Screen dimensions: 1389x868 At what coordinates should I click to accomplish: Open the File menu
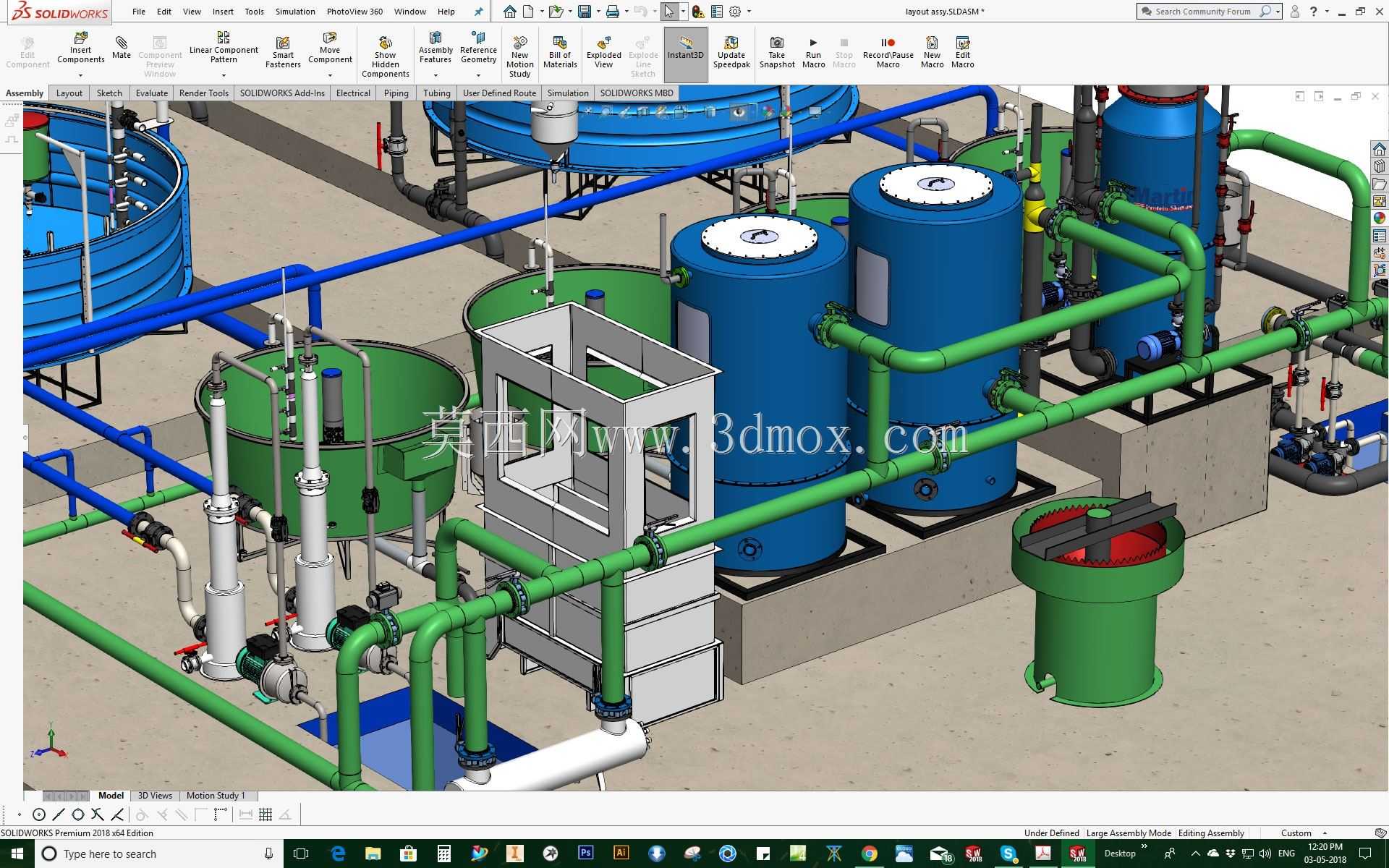click(139, 12)
